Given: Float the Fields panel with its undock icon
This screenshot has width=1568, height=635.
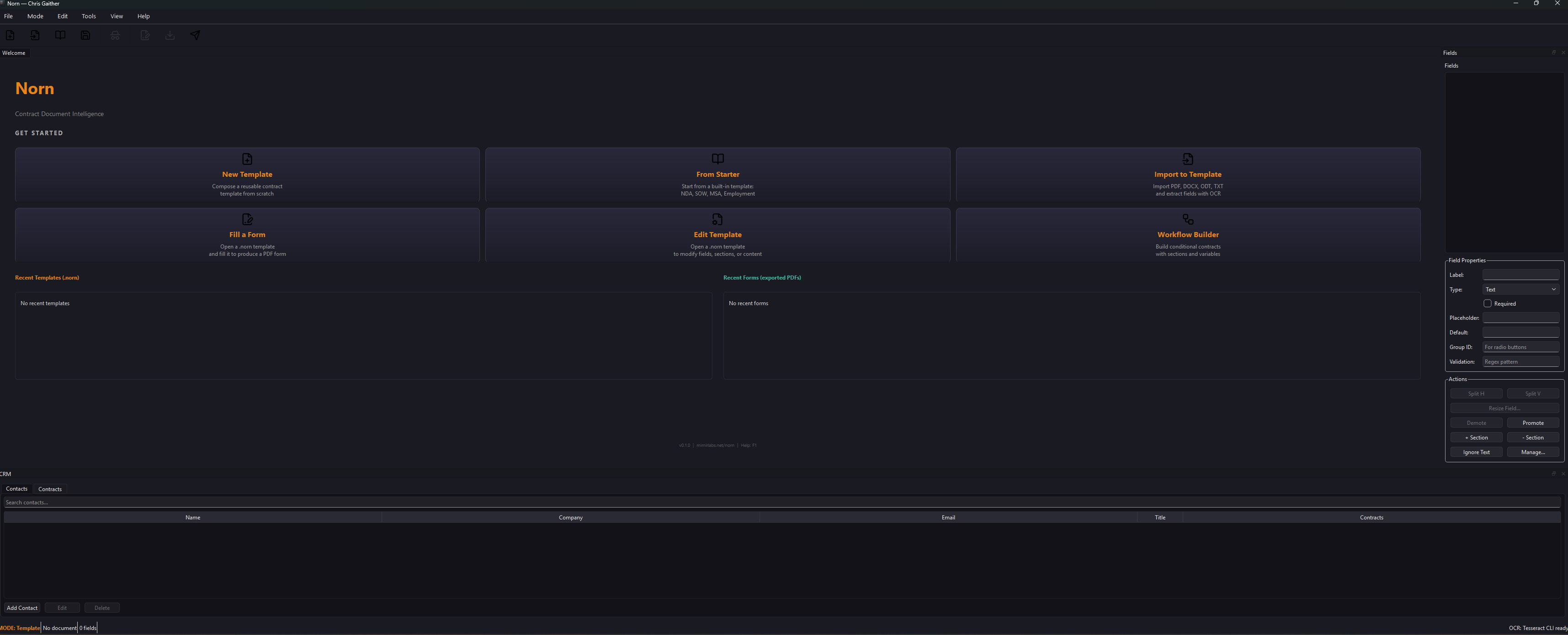Looking at the screenshot, I should point(1554,53).
